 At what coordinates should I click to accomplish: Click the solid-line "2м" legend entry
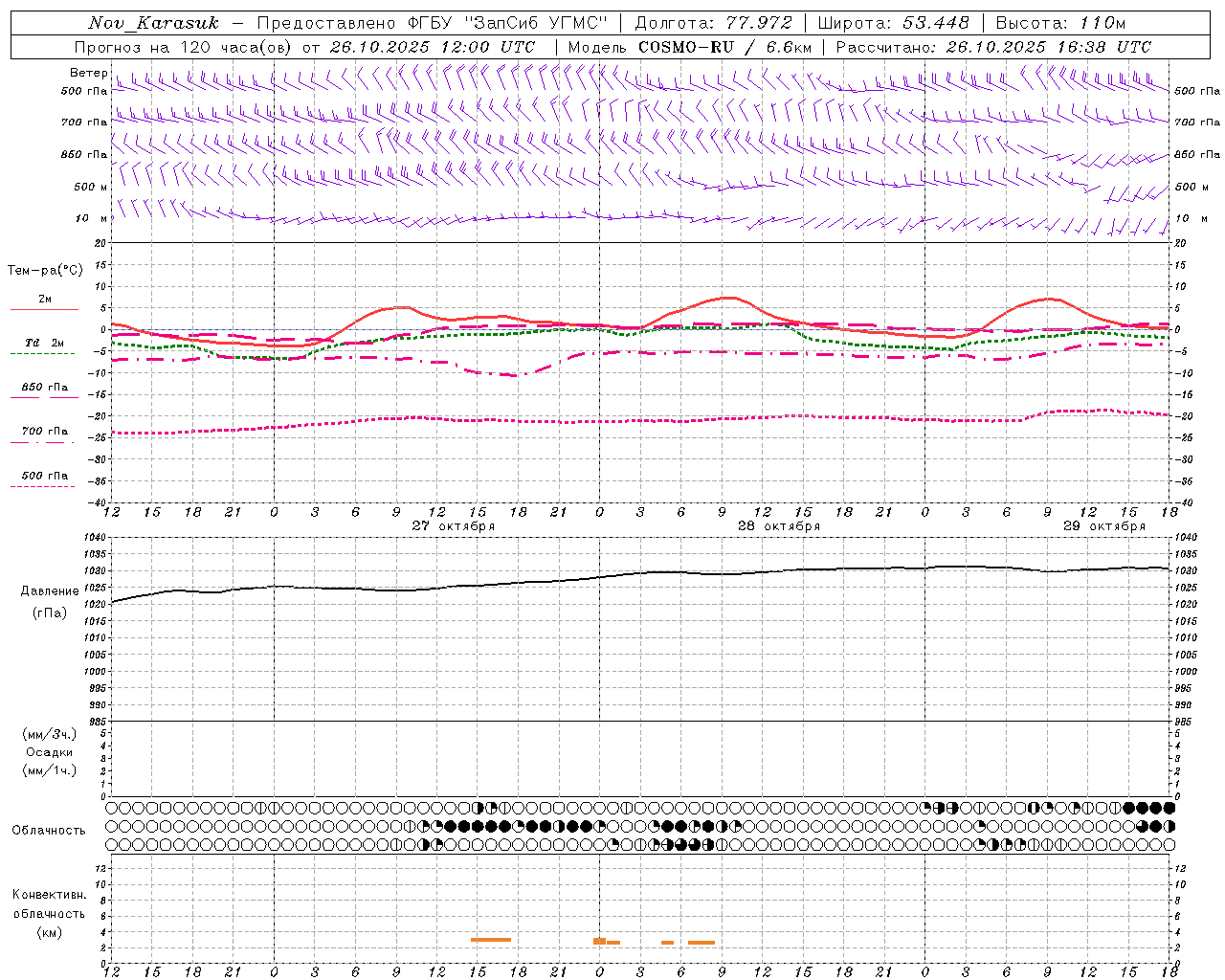[x=45, y=299]
